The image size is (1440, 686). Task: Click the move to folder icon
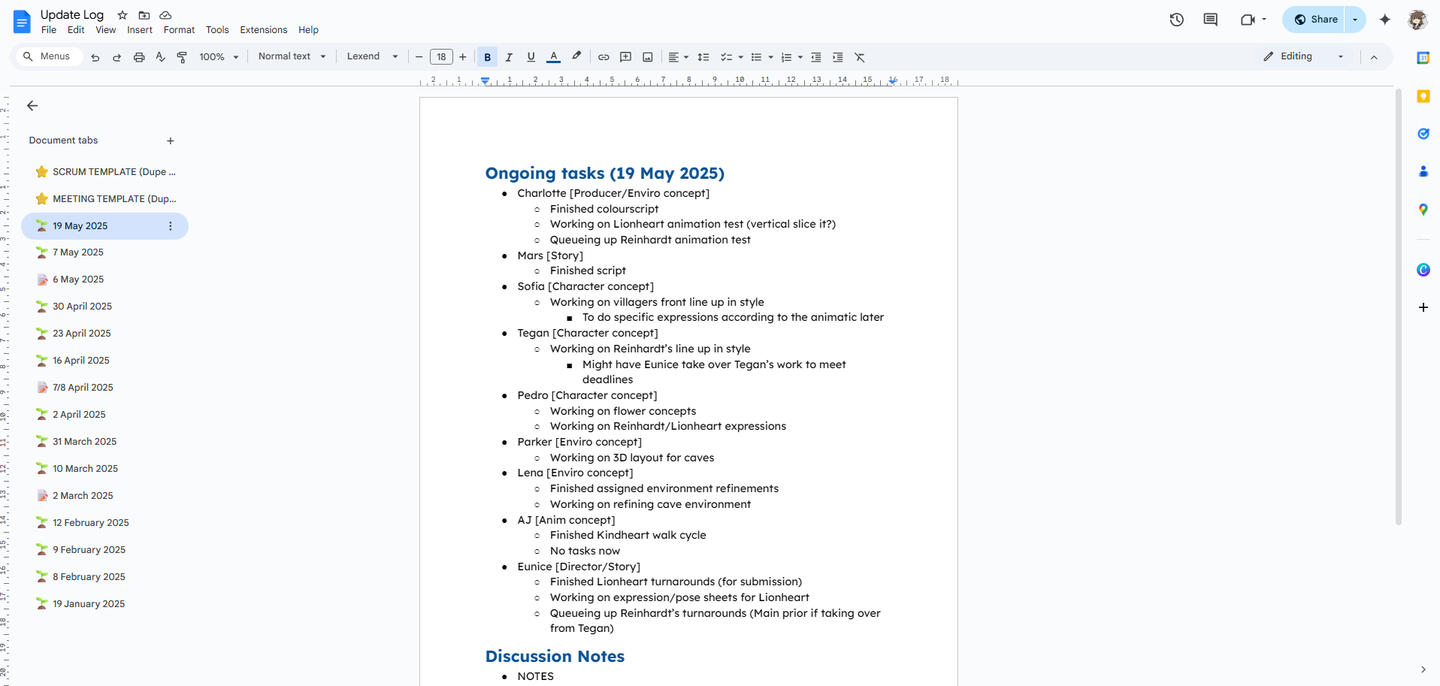pos(144,15)
